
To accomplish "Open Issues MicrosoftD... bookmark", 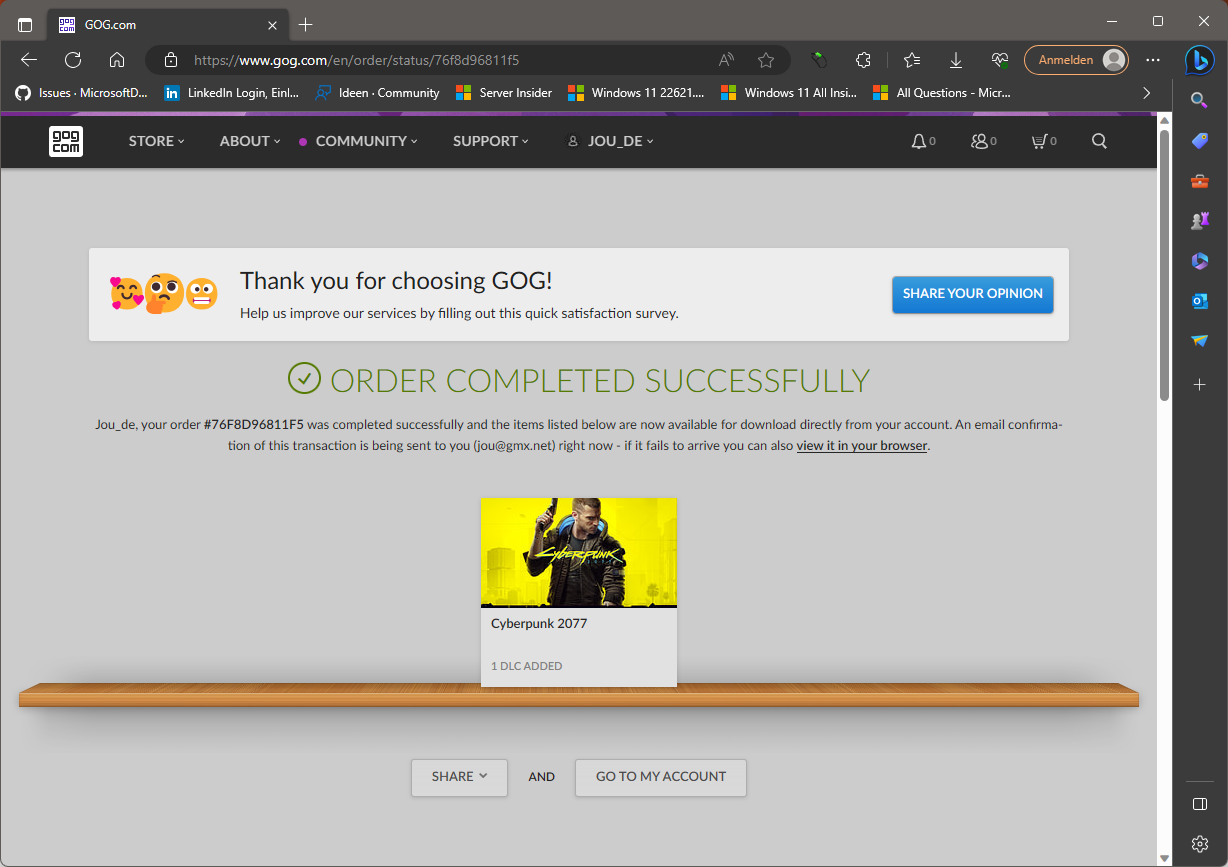I will 81,92.
